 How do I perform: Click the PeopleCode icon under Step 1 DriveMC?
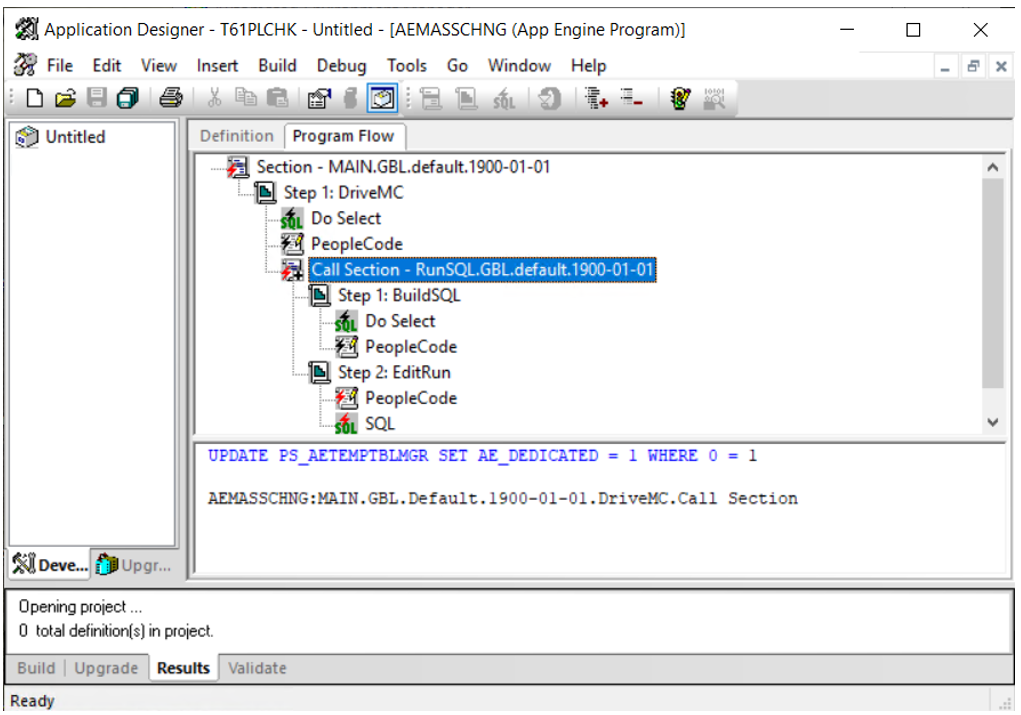pyautogui.click(x=292, y=244)
